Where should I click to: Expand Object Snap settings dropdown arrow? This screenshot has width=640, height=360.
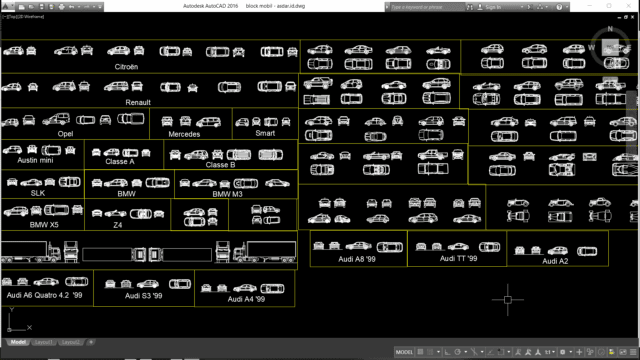(x=509, y=352)
